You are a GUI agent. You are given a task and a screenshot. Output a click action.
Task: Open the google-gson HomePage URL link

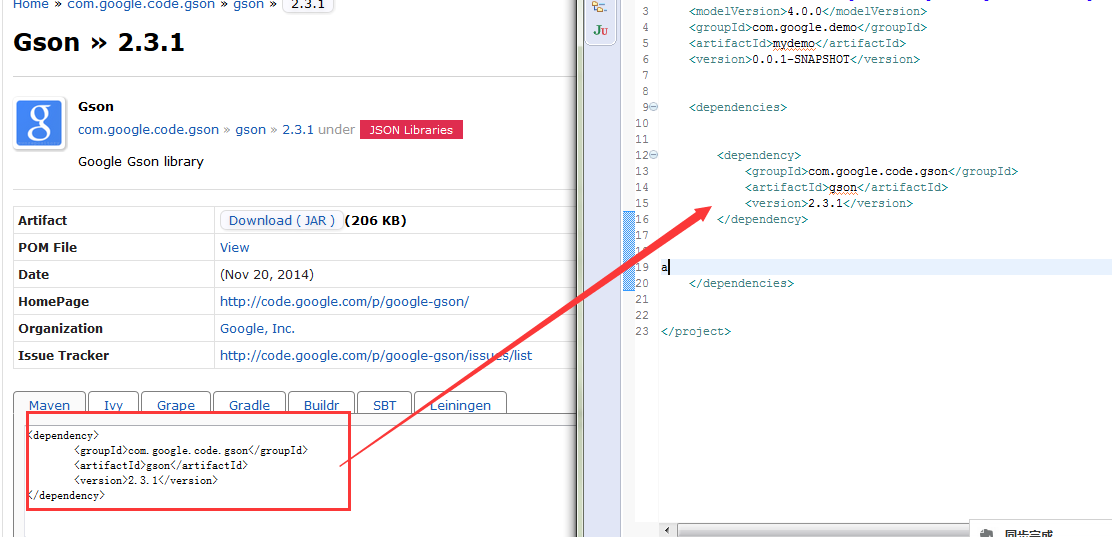point(345,301)
